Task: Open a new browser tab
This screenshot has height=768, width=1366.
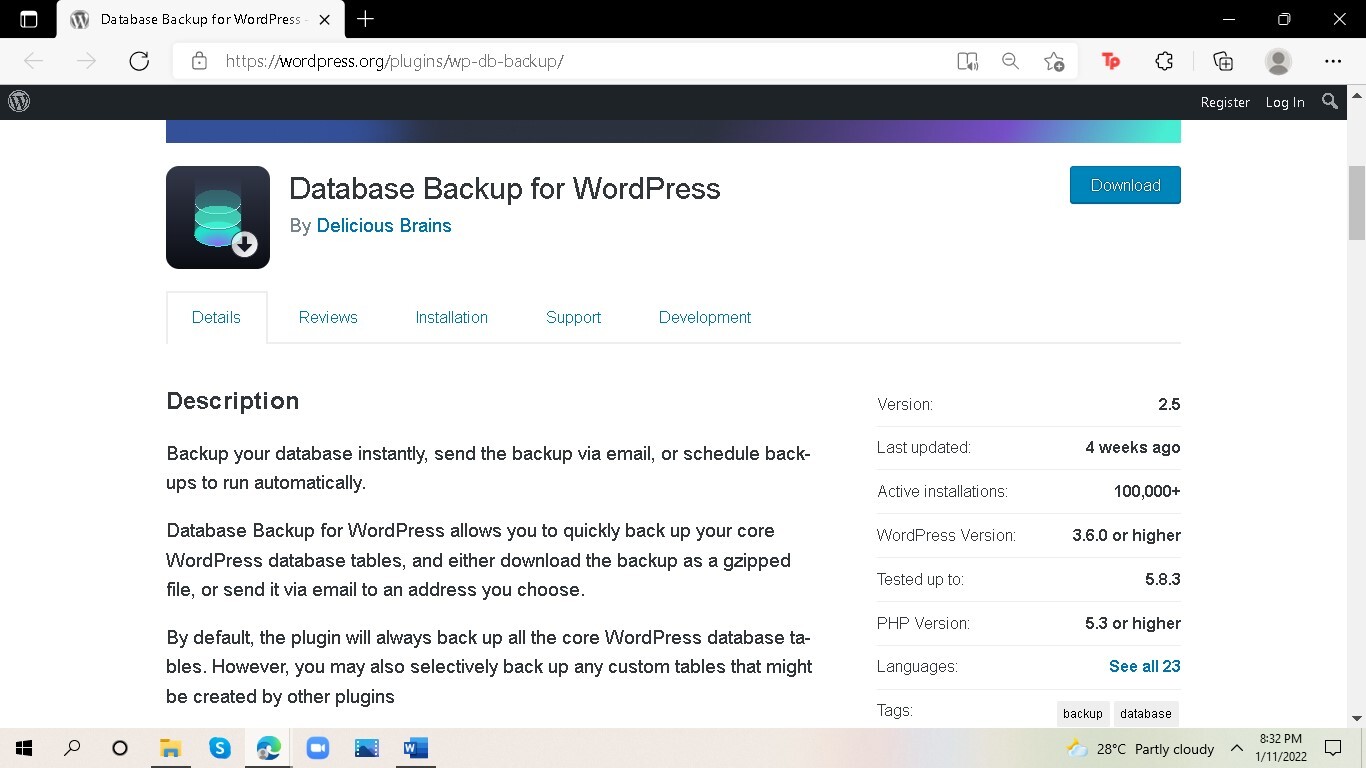Action: (366, 19)
